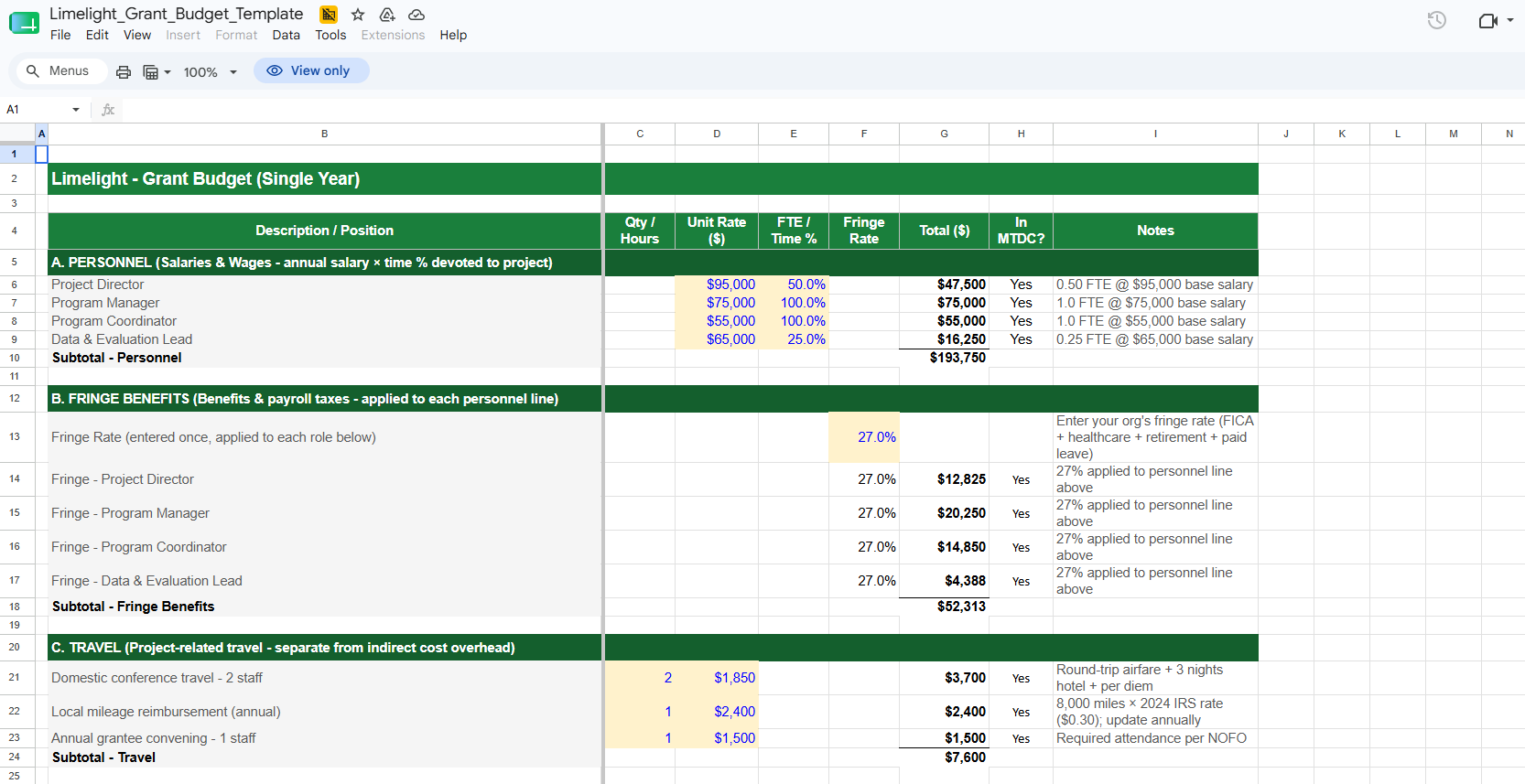Select the 25.0% FTE cell

(x=794, y=339)
